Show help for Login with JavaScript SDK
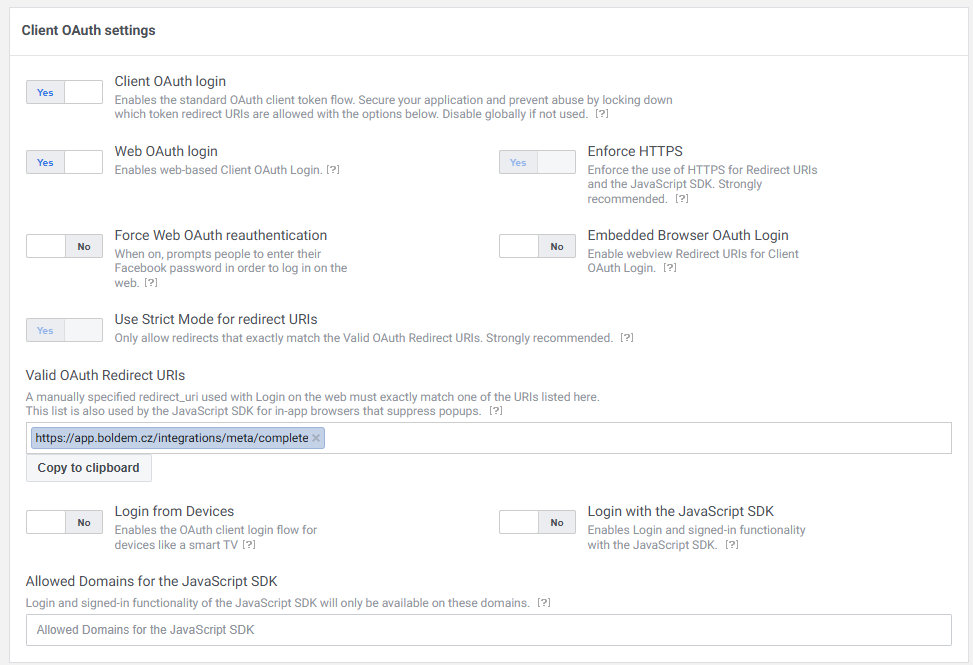This screenshot has height=665, width=973. [732, 545]
